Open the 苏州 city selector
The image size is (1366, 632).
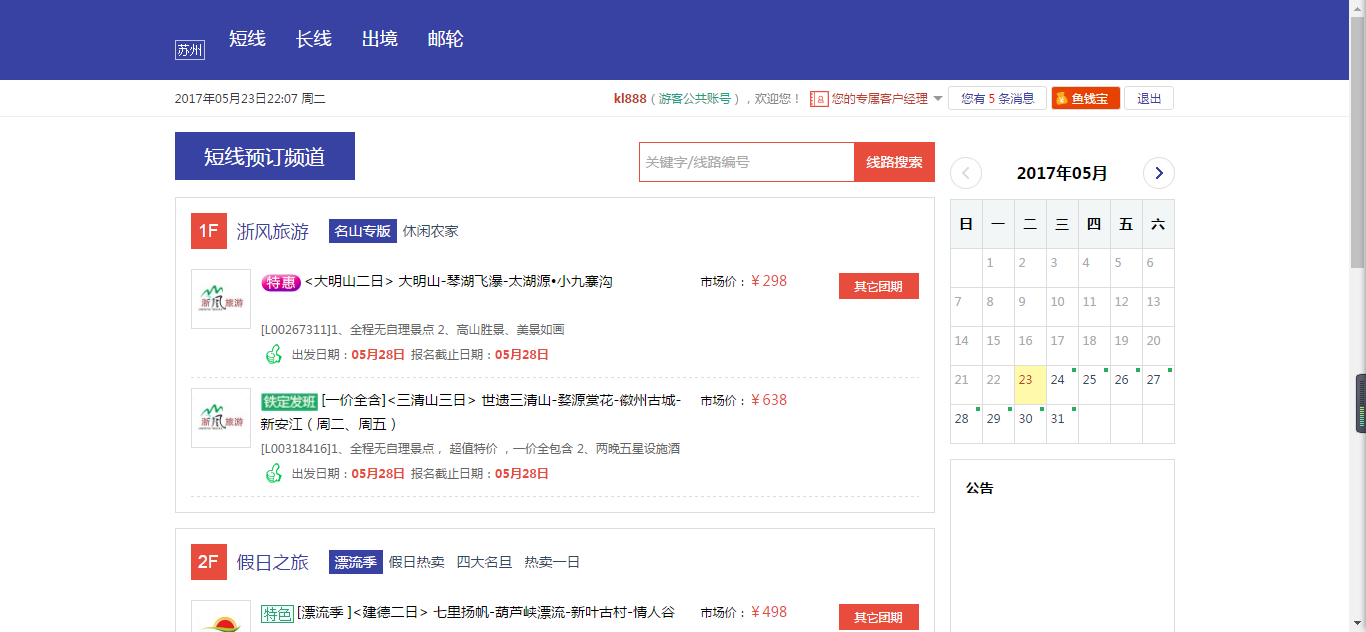point(190,50)
